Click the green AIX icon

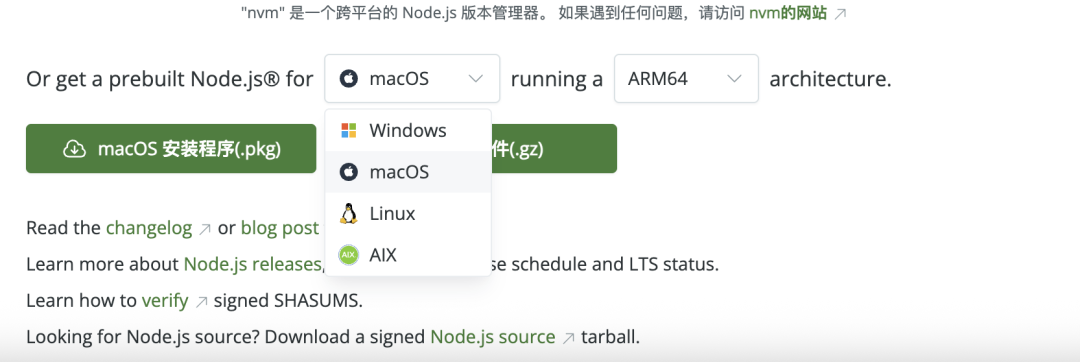349,255
